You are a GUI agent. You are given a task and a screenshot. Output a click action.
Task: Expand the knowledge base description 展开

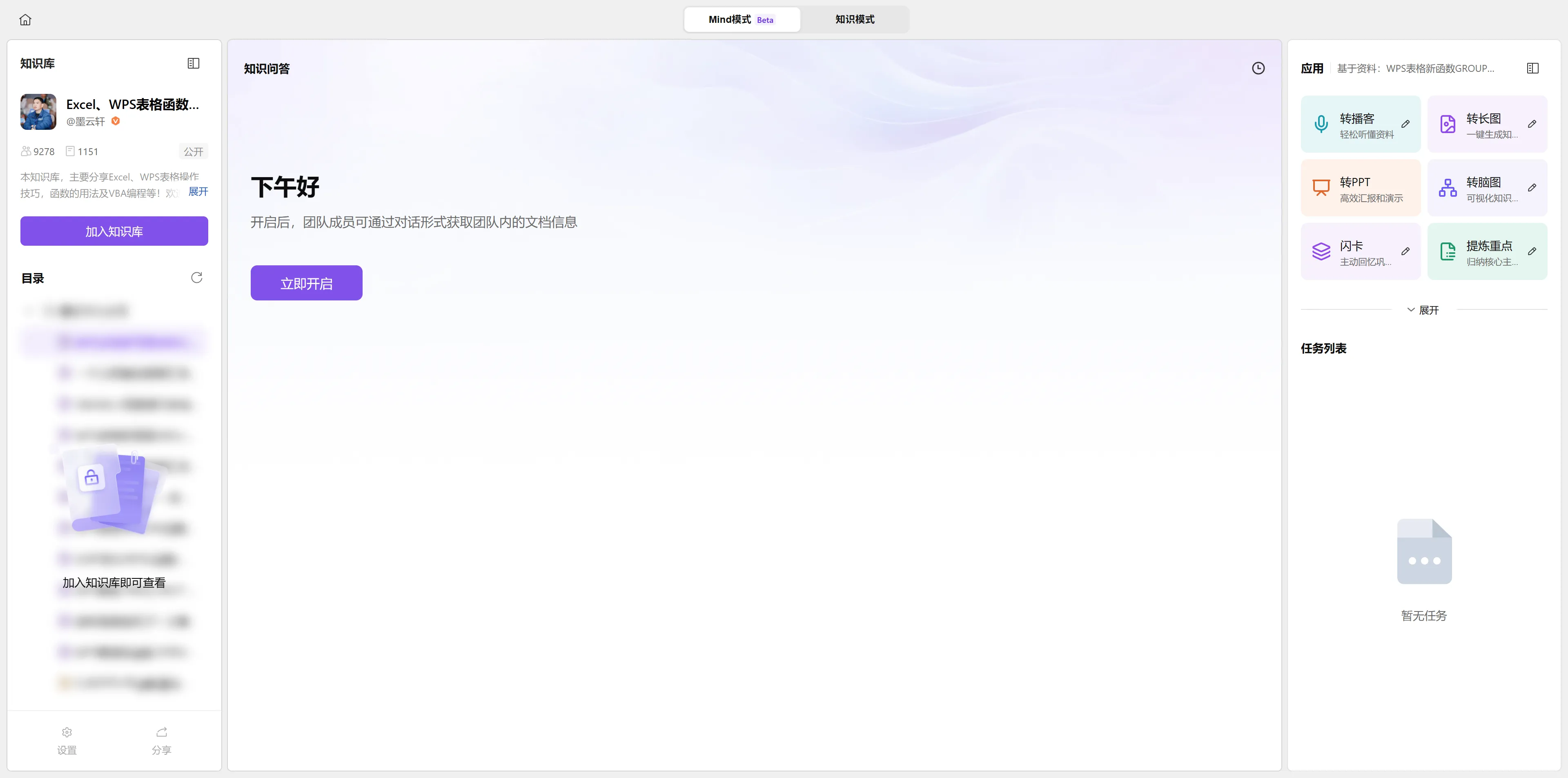point(198,191)
